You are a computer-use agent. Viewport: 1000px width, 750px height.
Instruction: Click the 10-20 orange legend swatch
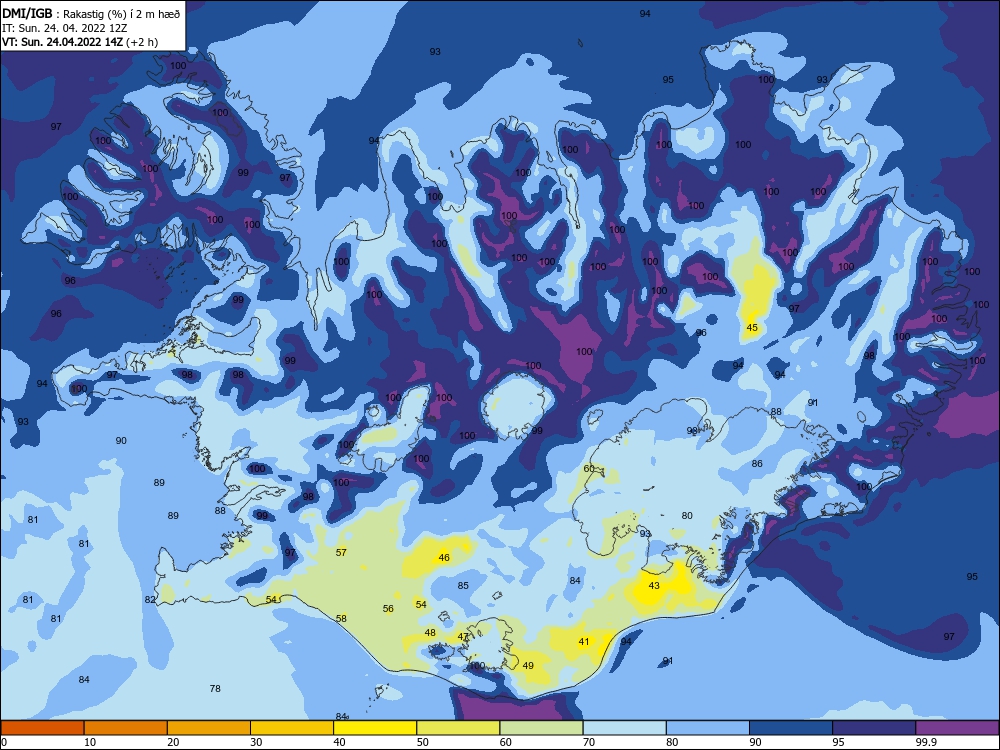(x=126, y=728)
